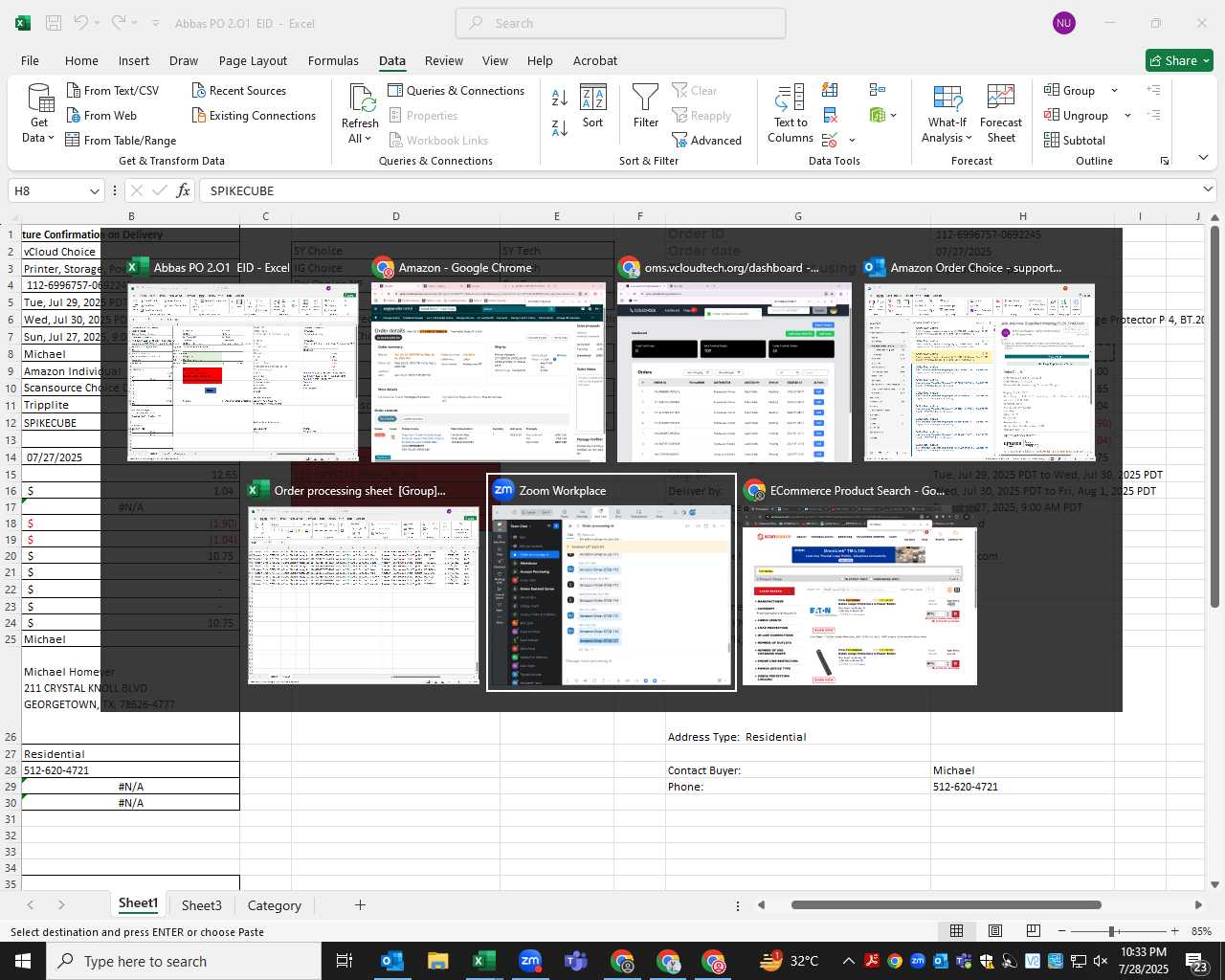The width and height of the screenshot is (1225, 980).
Task: Save the workbook from Quick Access
Action: pos(54,23)
